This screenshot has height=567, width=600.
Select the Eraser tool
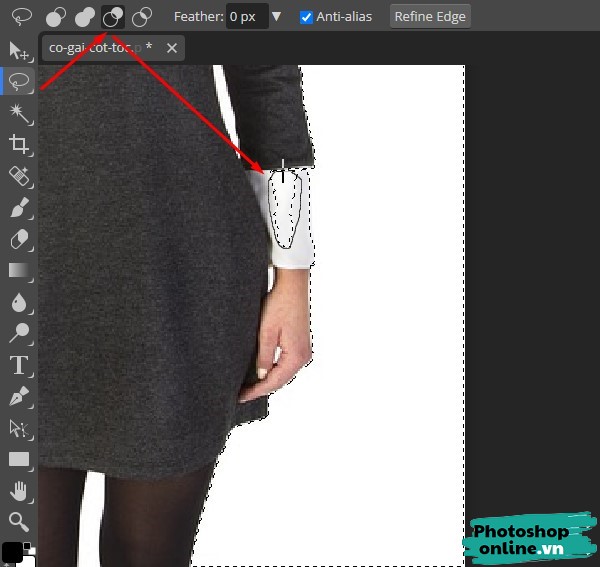pos(18,239)
